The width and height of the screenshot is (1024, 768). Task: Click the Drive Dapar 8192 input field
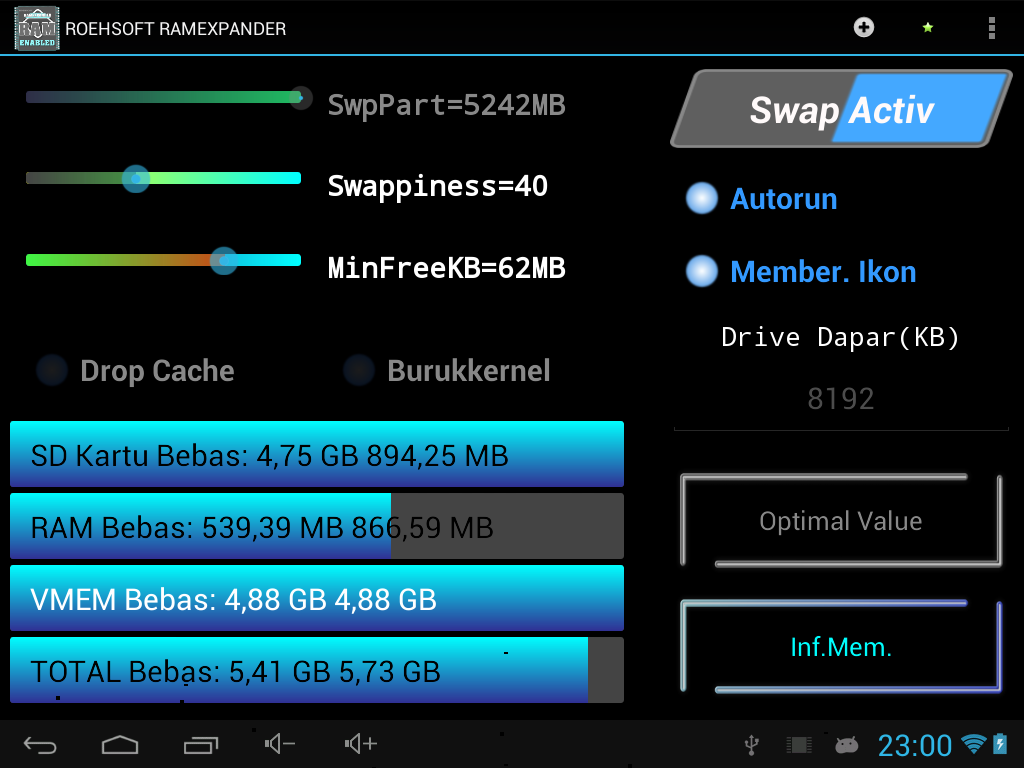[841, 398]
